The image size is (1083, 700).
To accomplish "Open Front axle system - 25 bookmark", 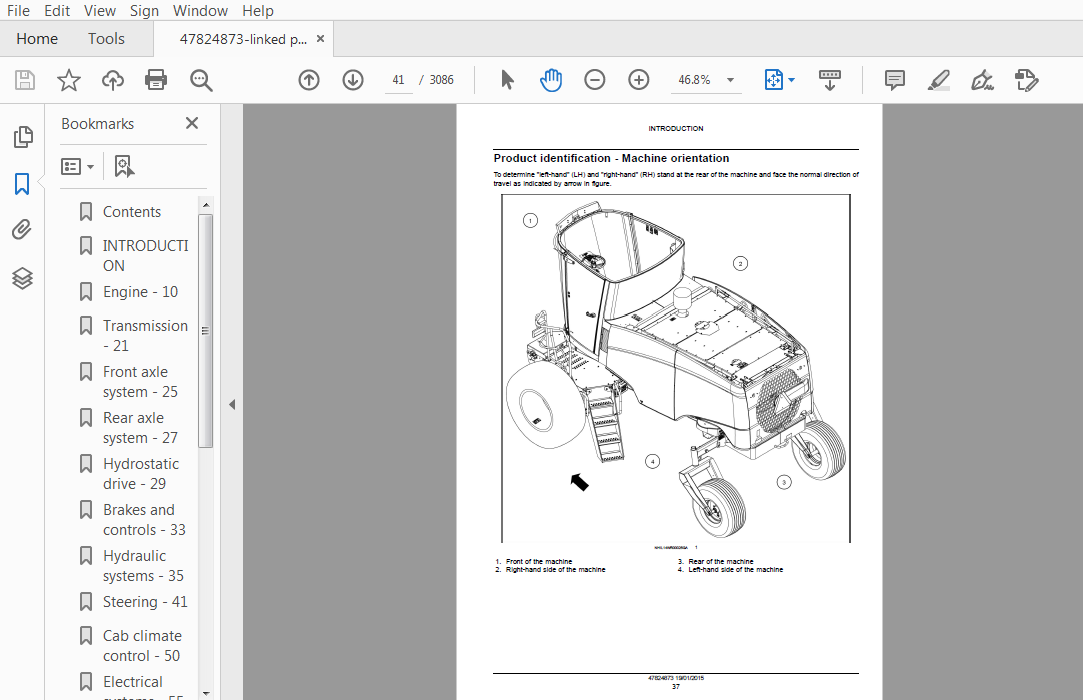I will coord(140,381).
